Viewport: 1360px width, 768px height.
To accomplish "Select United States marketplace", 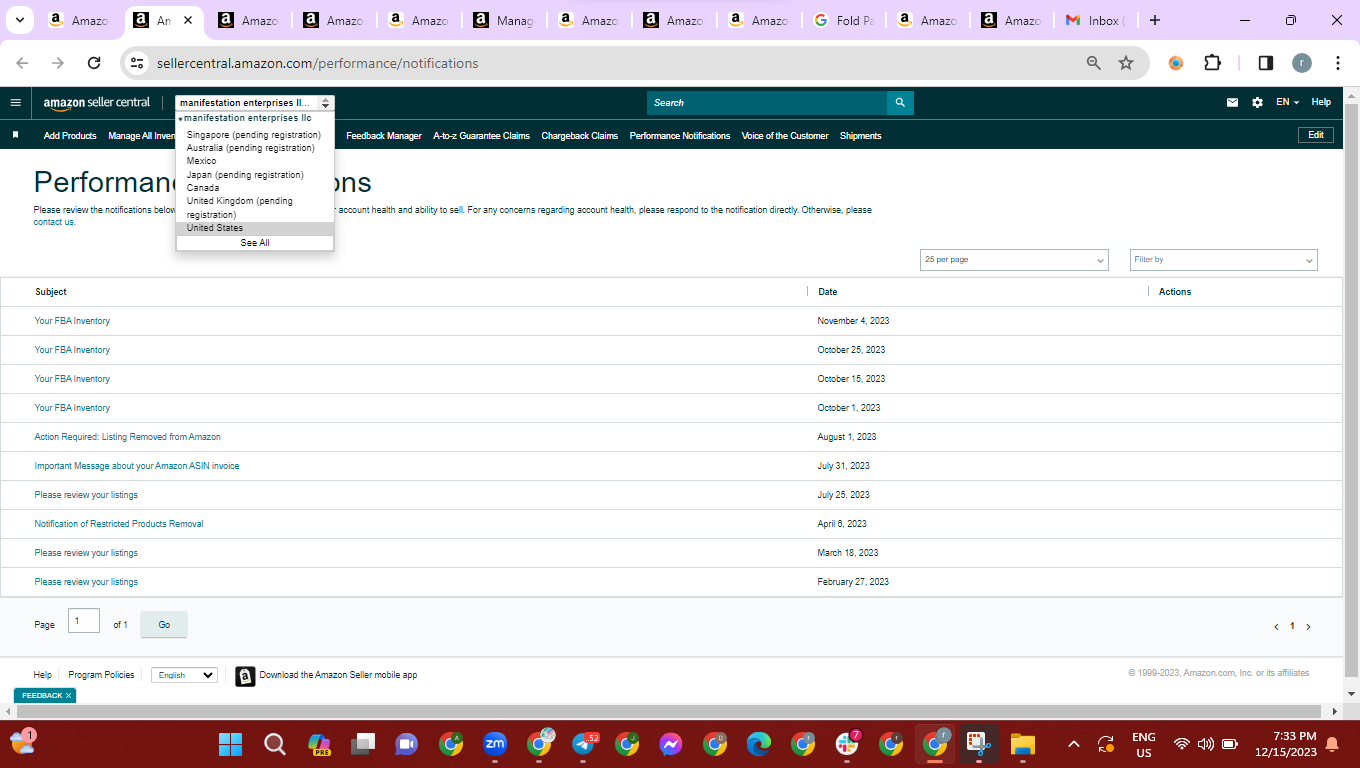I will [x=255, y=228].
